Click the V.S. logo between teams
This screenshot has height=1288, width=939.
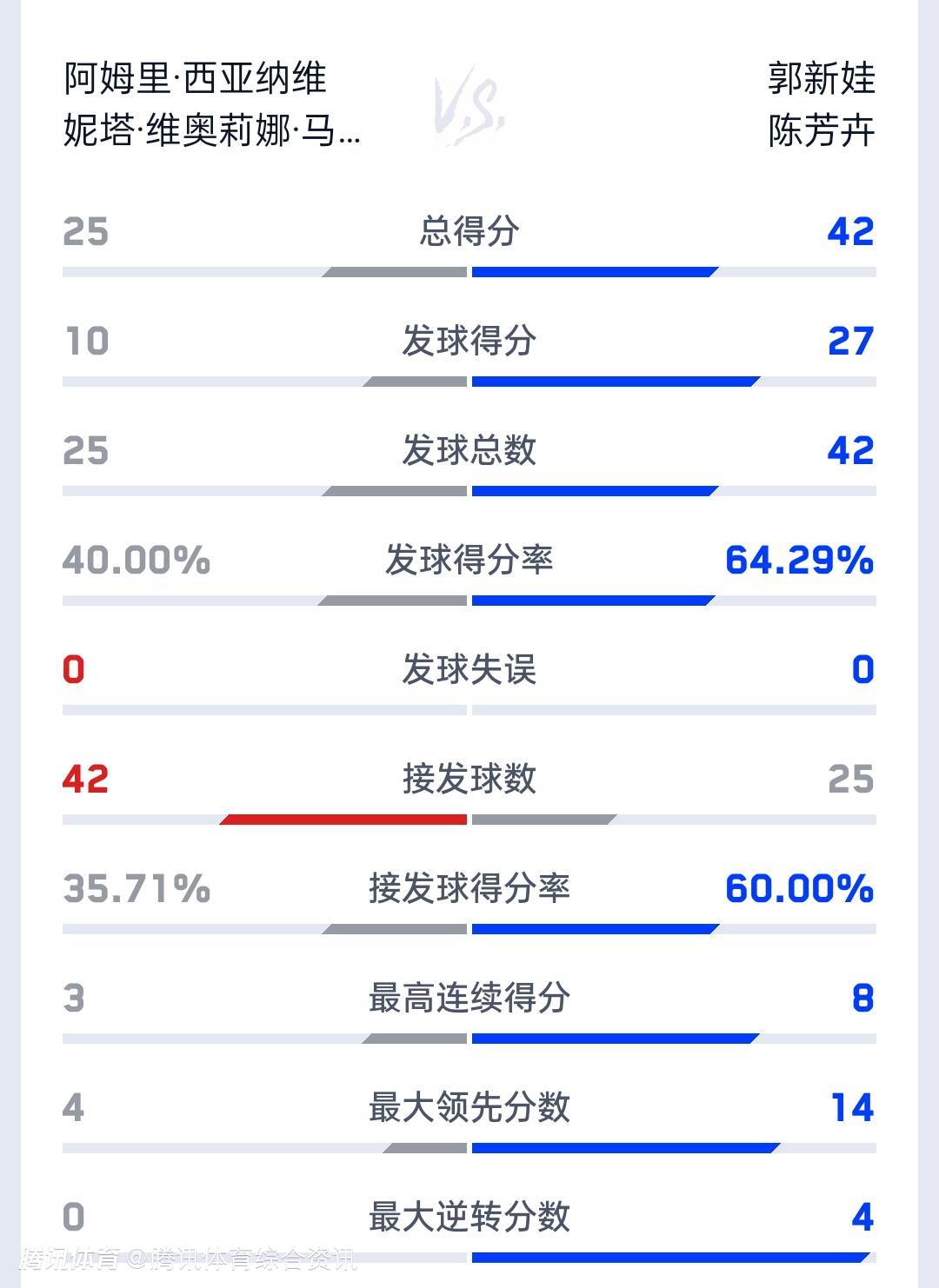(469, 105)
